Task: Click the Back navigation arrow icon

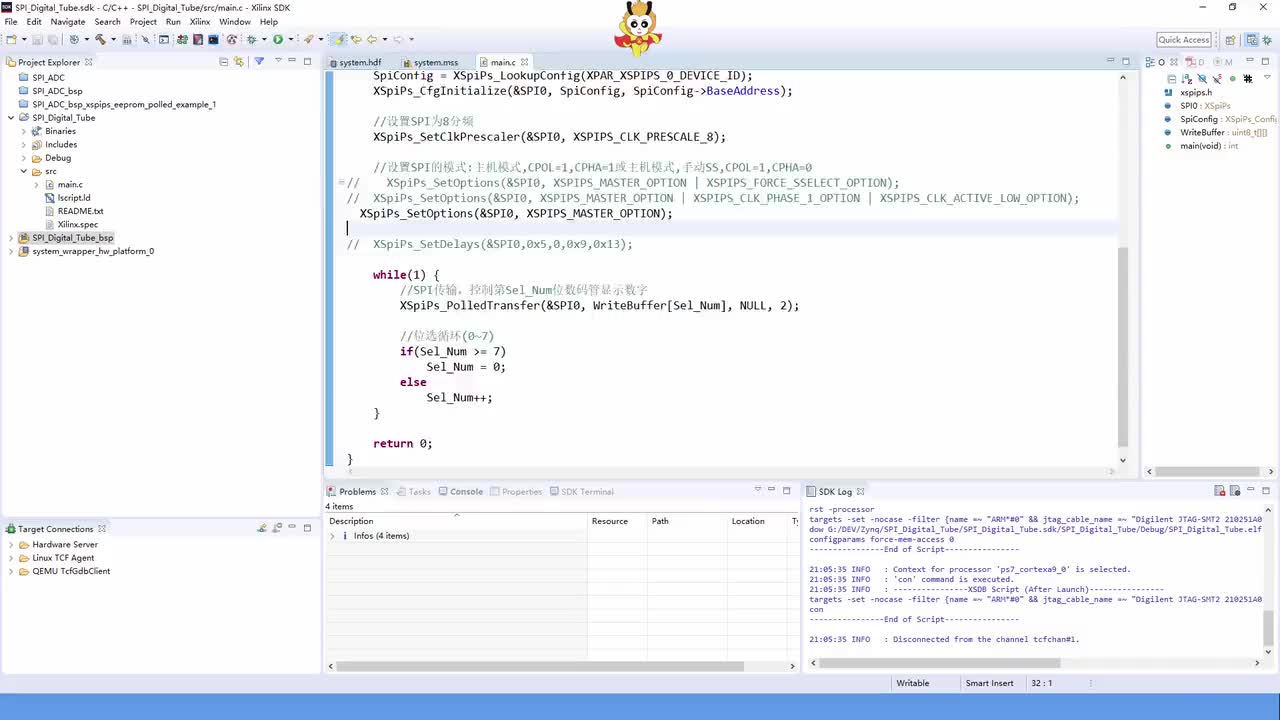Action: click(x=371, y=40)
